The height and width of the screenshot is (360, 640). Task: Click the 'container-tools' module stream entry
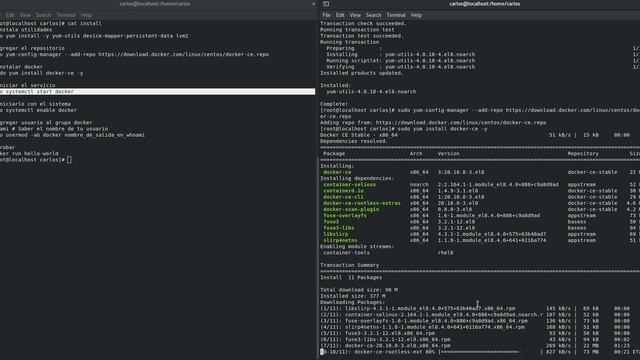point(347,253)
